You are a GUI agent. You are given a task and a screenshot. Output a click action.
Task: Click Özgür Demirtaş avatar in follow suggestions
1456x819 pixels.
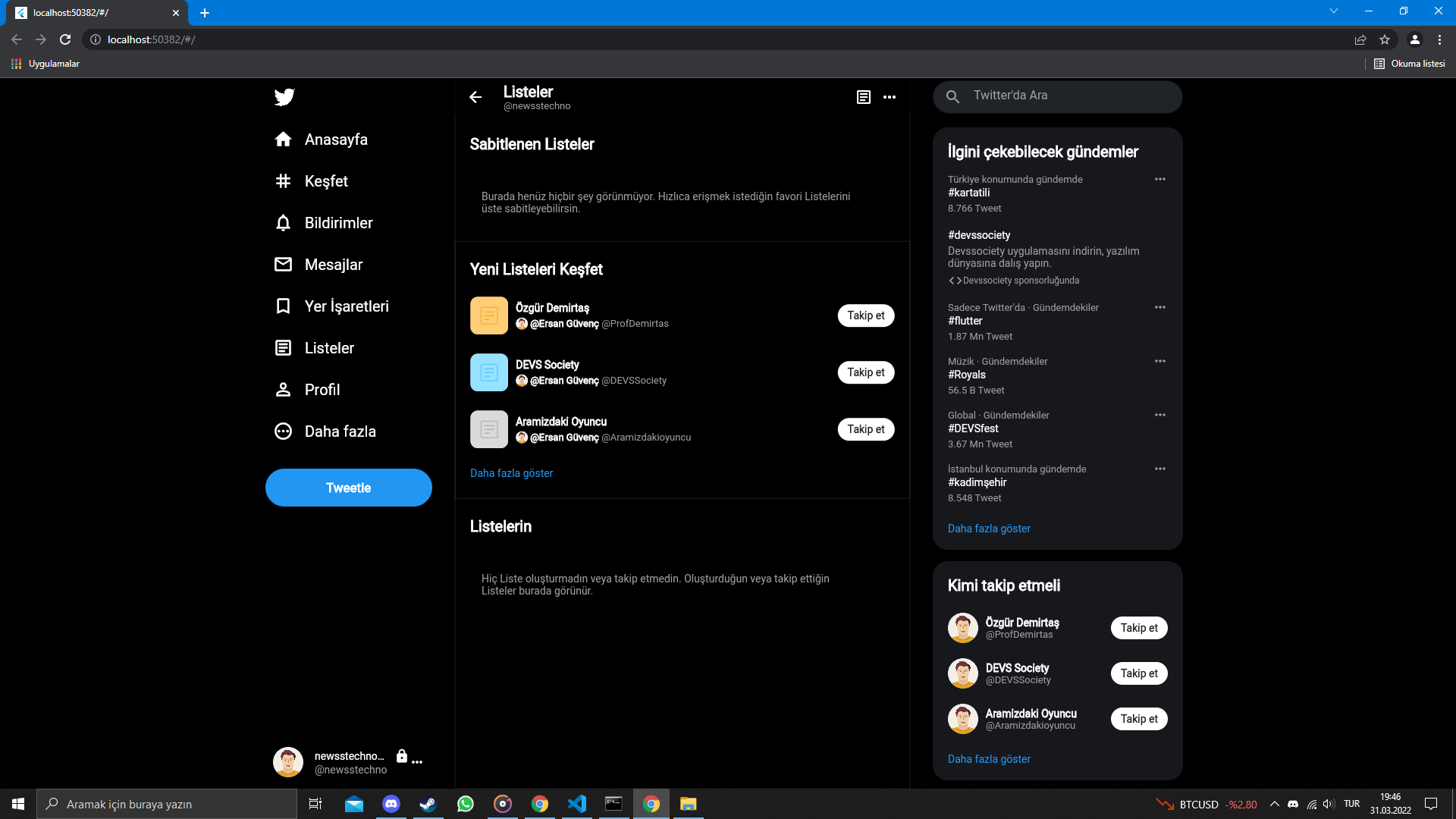point(963,628)
